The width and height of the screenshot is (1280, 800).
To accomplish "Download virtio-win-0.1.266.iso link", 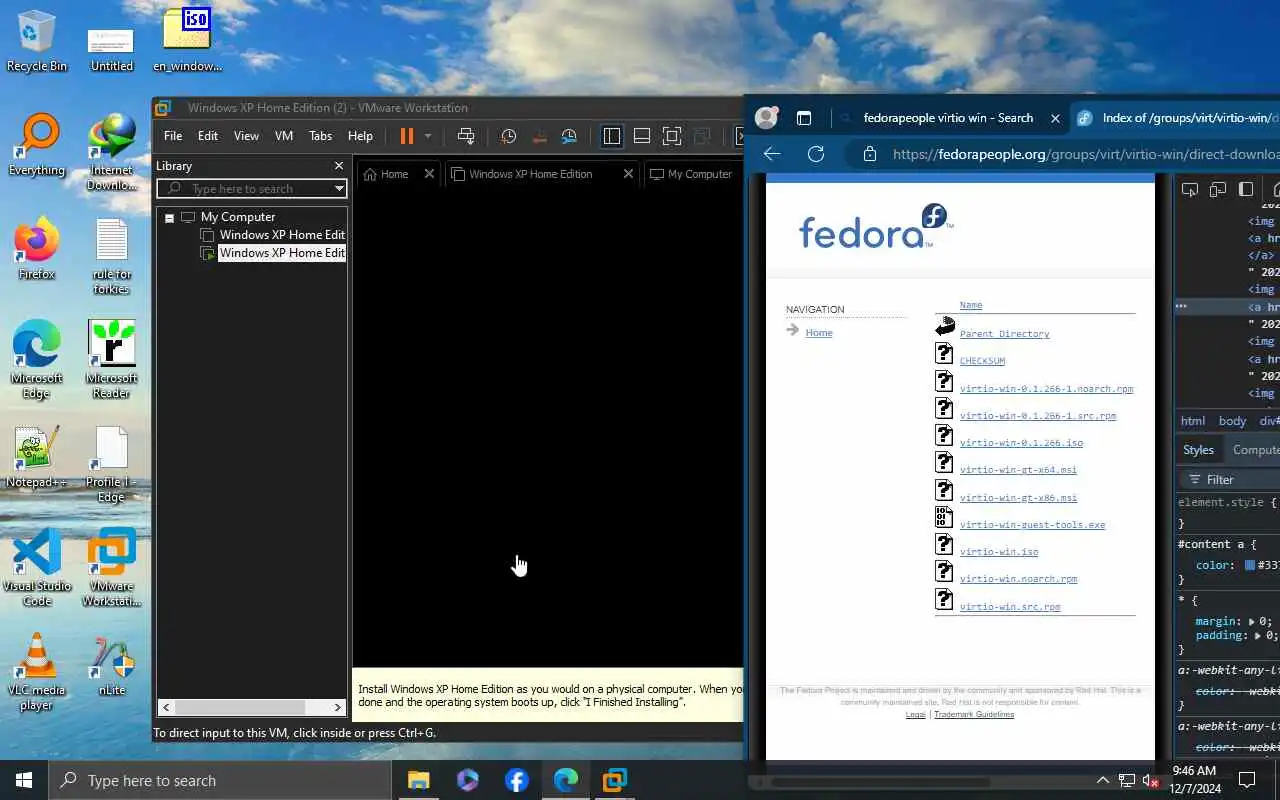I will tap(1021, 443).
